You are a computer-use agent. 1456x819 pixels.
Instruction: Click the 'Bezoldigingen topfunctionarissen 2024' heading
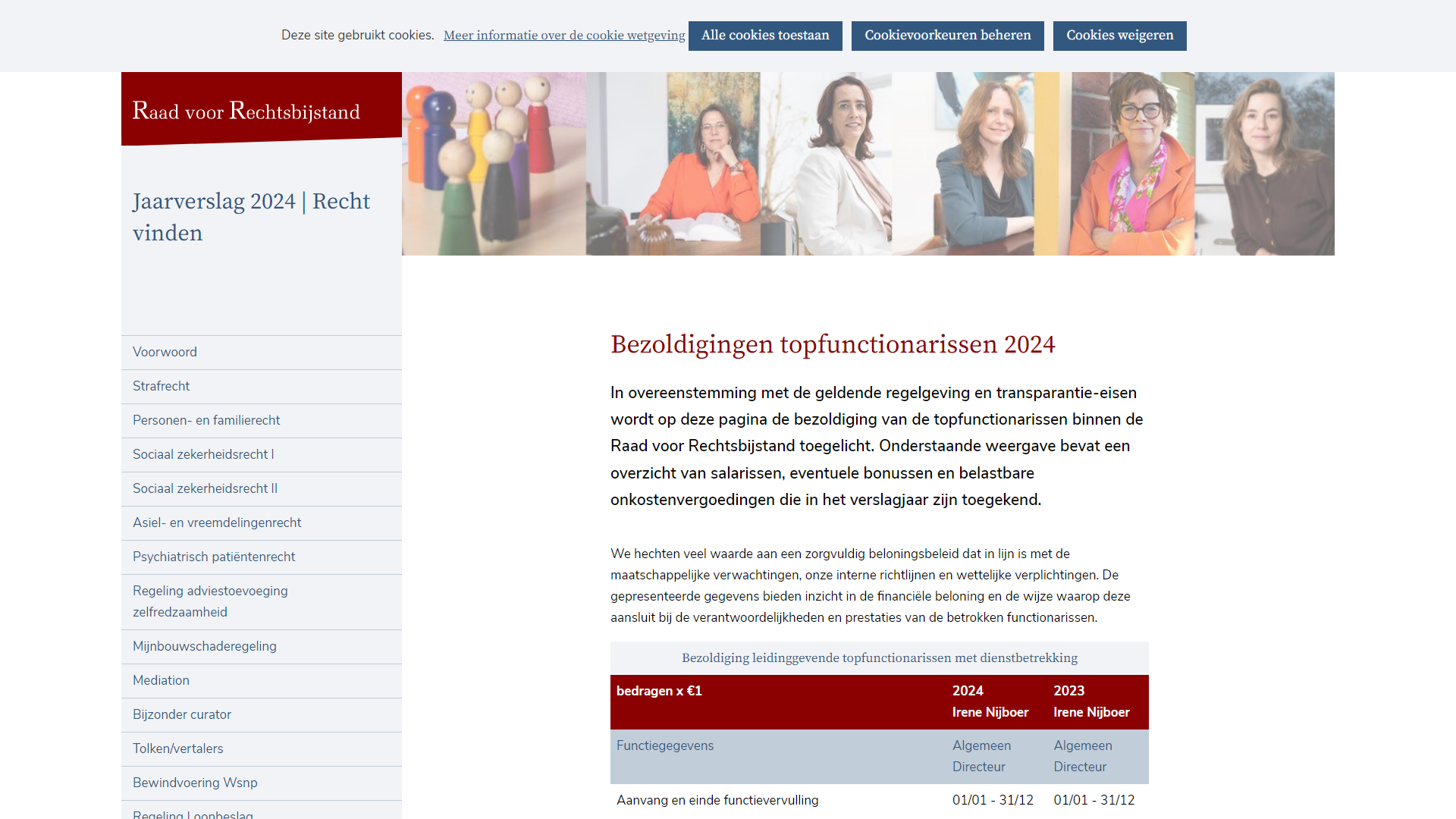pyautogui.click(x=833, y=344)
